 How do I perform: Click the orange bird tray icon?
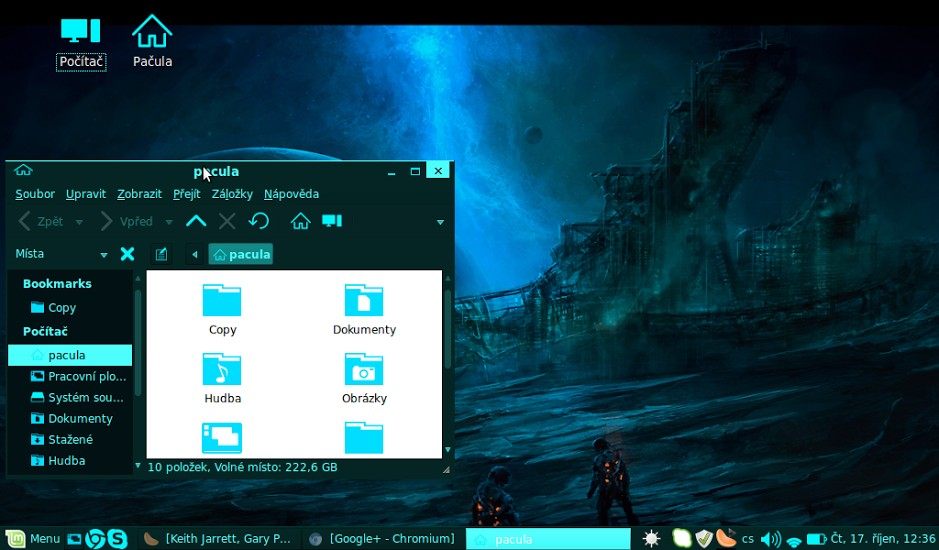pos(726,538)
